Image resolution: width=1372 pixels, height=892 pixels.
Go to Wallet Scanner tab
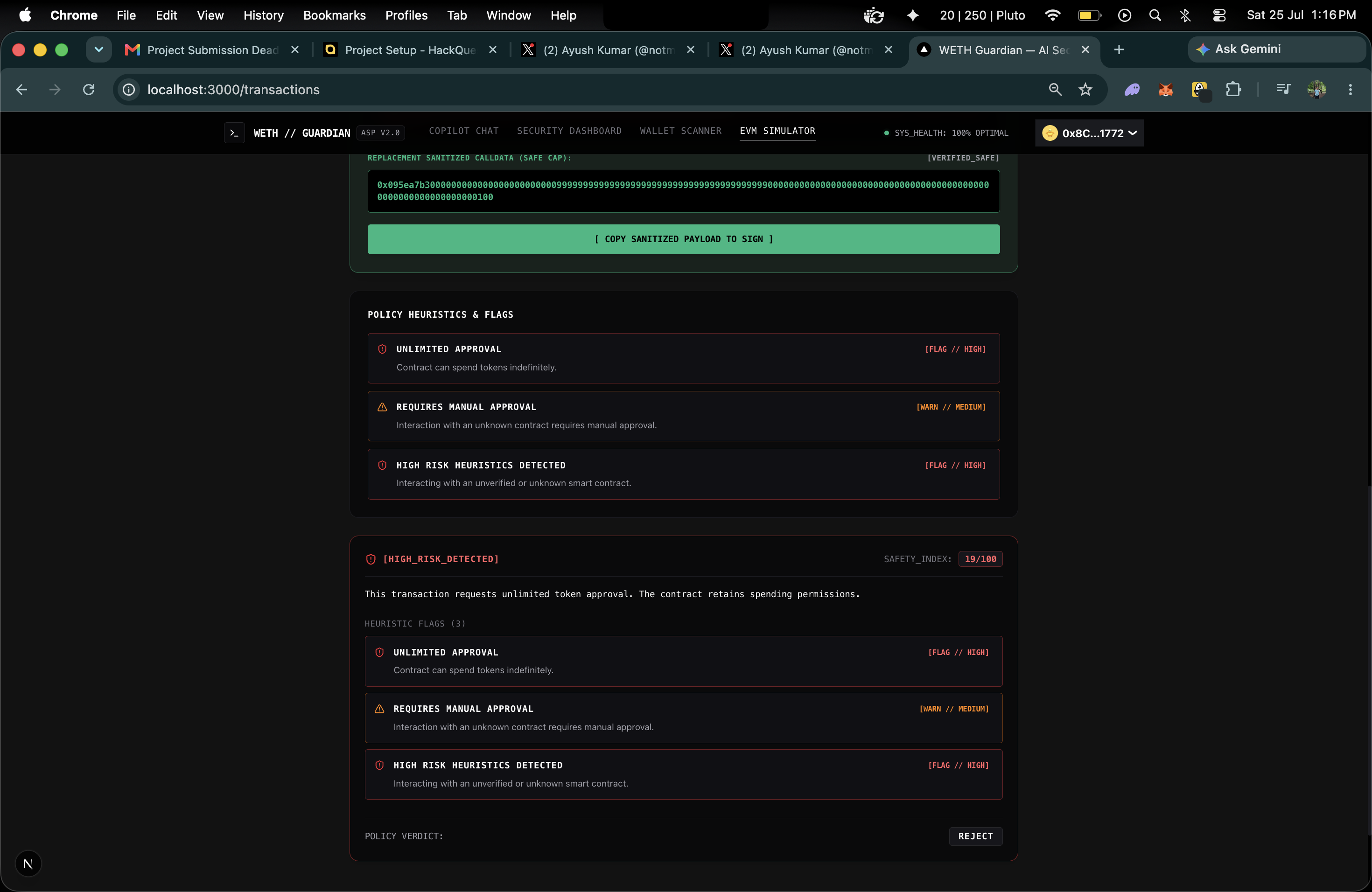pyautogui.click(x=680, y=131)
